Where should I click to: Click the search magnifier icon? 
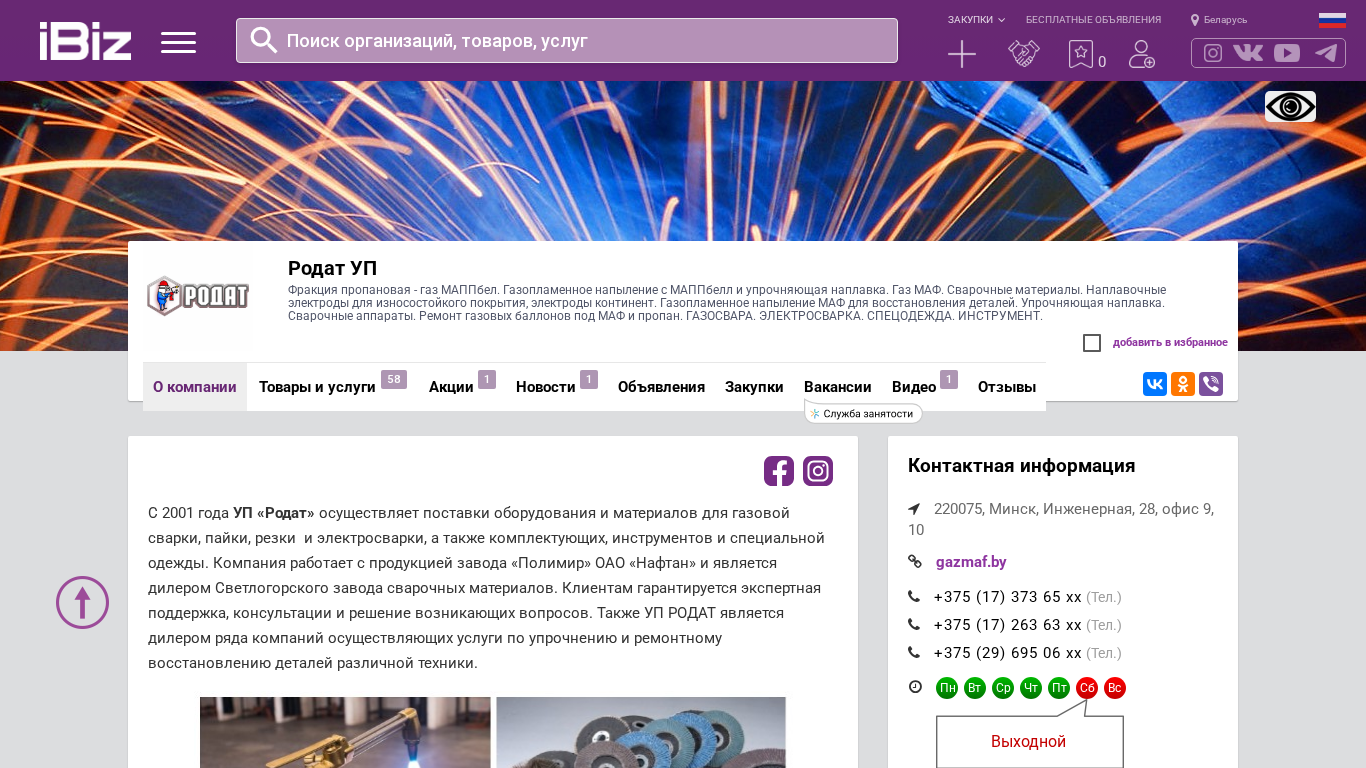click(x=264, y=40)
